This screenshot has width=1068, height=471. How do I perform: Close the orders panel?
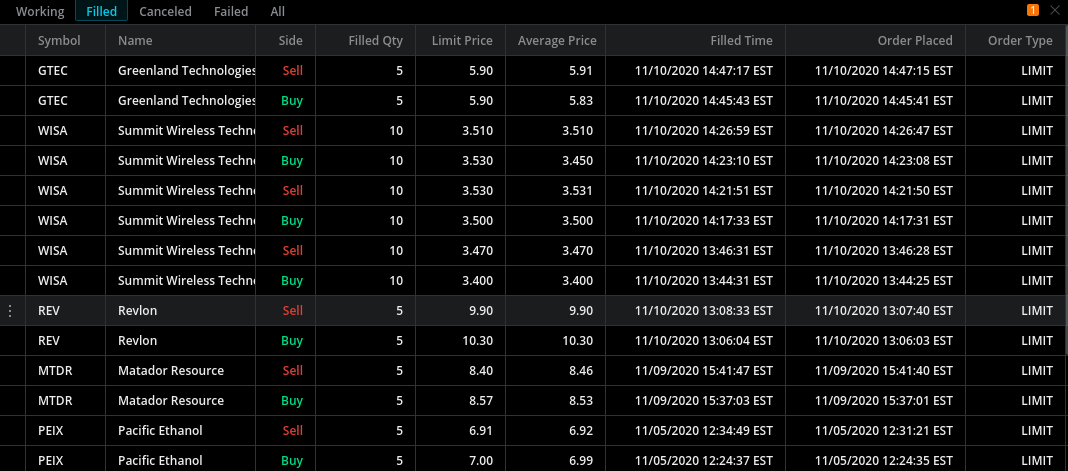1054,10
